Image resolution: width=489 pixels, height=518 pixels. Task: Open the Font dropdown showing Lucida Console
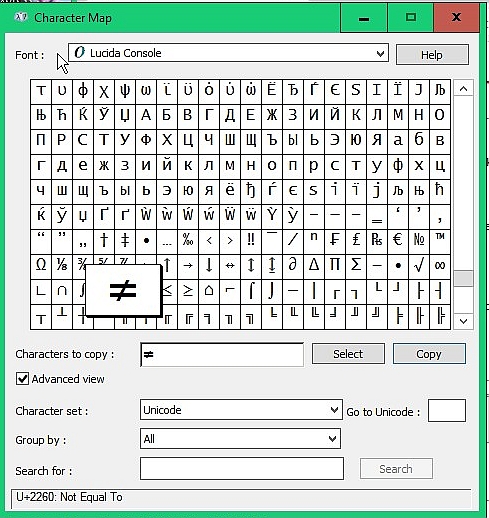(x=228, y=53)
